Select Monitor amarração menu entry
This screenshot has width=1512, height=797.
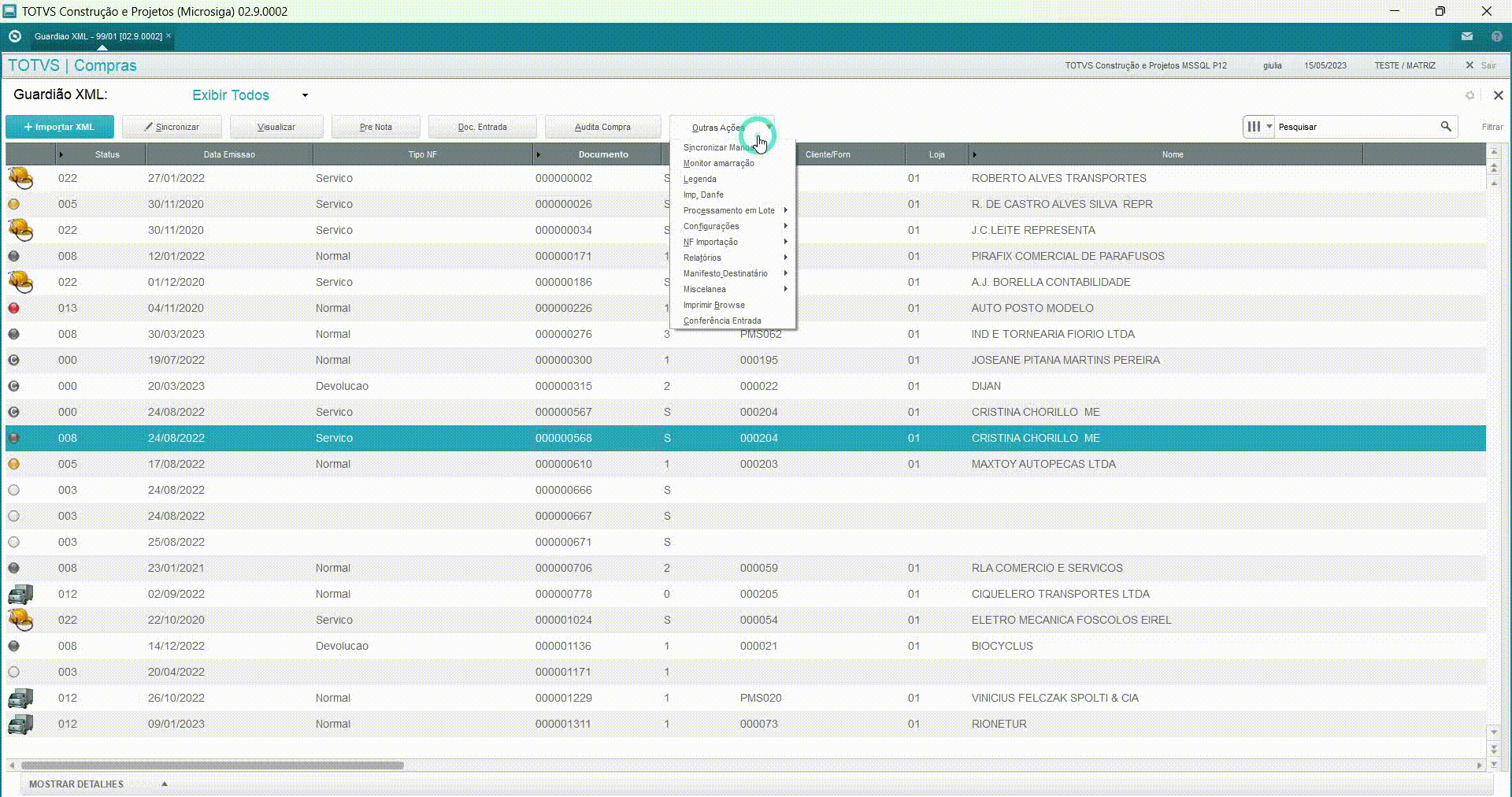coord(732,163)
